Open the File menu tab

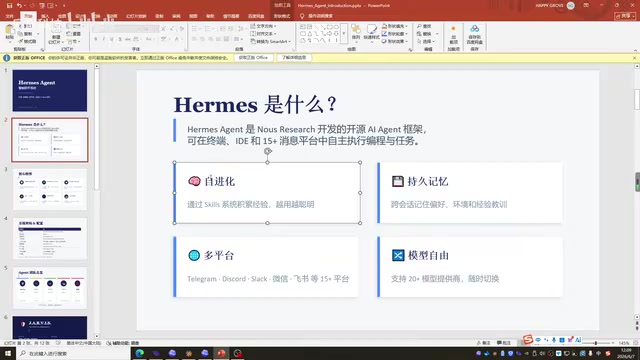coord(10,16)
